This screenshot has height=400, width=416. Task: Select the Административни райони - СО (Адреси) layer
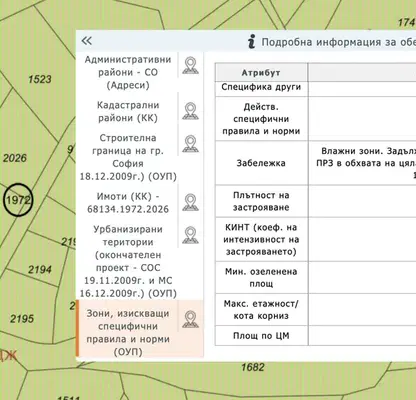click(x=128, y=72)
